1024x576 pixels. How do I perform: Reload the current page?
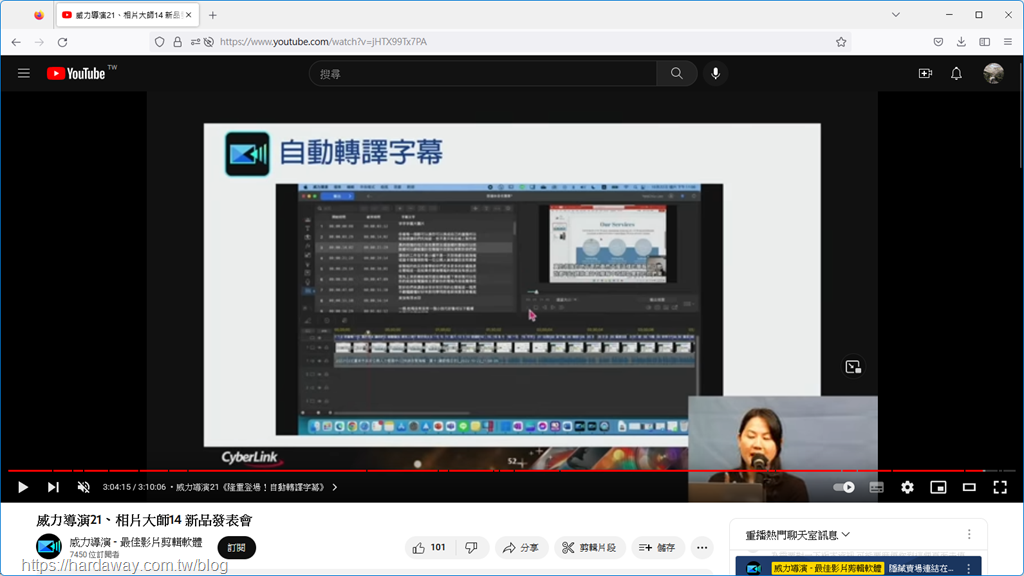pyautogui.click(x=63, y=42)
